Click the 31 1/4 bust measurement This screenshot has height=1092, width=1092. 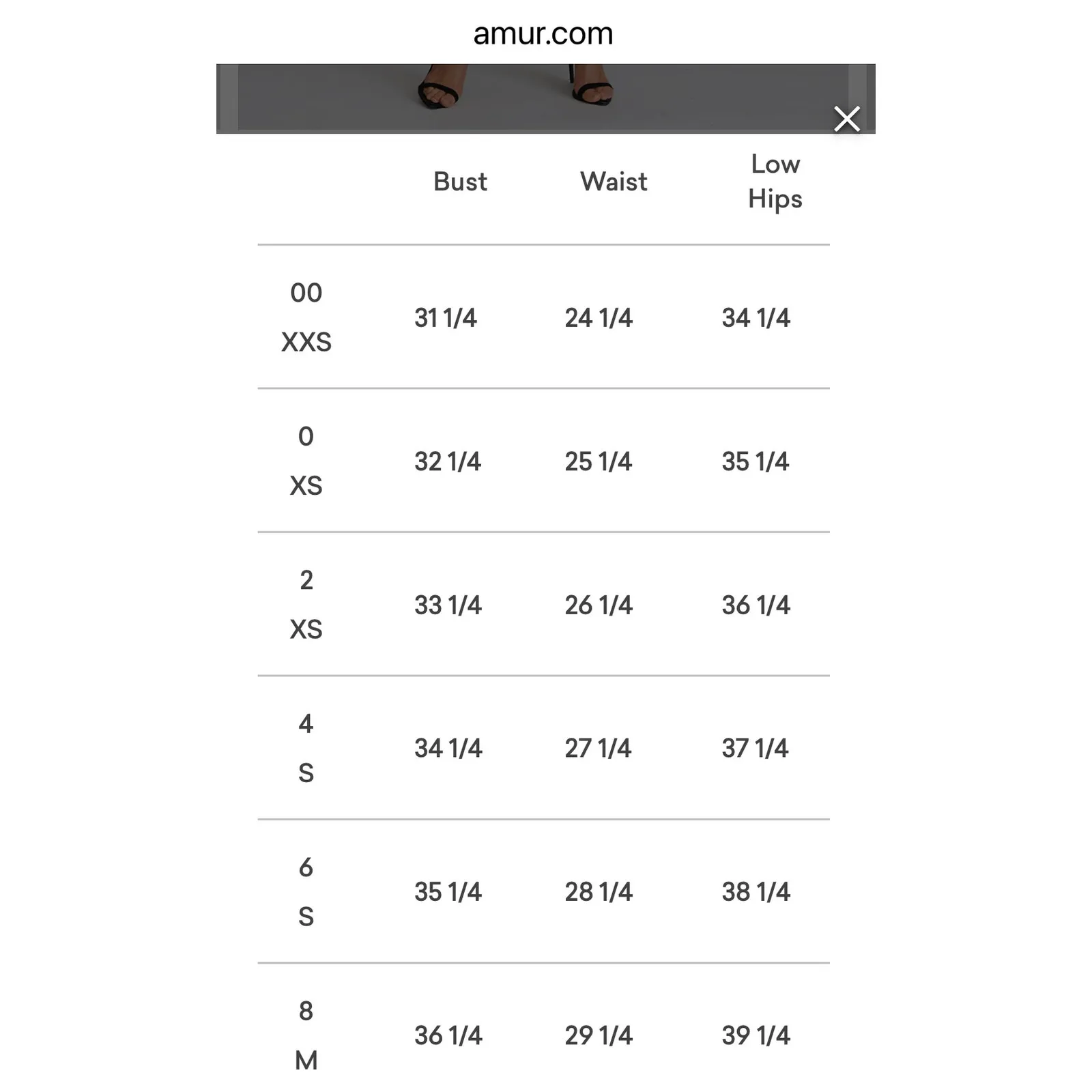[x=446, y=318]
